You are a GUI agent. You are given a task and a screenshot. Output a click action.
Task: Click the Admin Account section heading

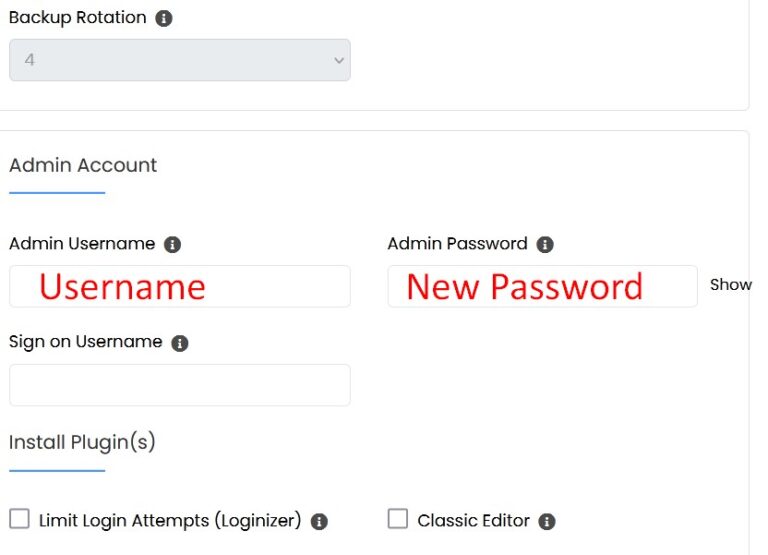(x=83, y=165)
